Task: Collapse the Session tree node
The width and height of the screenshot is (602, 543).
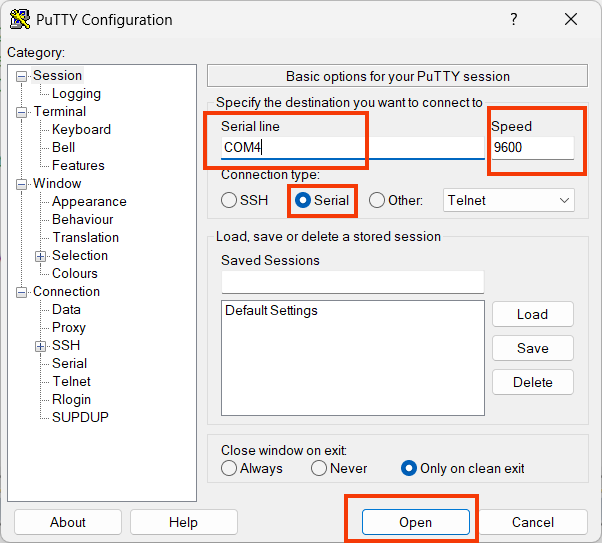Action: coord(22,76)
